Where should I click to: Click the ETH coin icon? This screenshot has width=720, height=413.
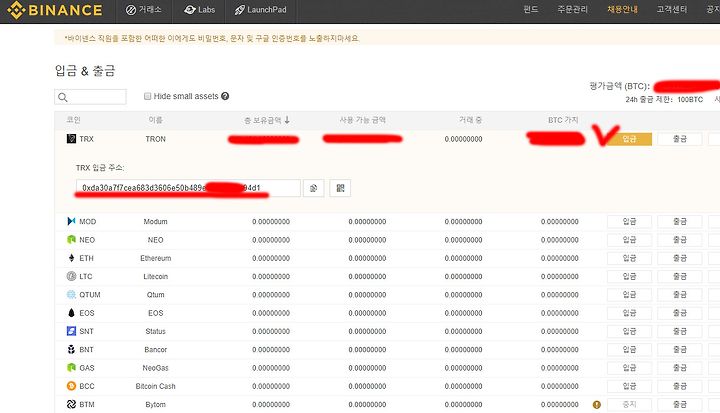pyautogui.click(x=71, y=258)
